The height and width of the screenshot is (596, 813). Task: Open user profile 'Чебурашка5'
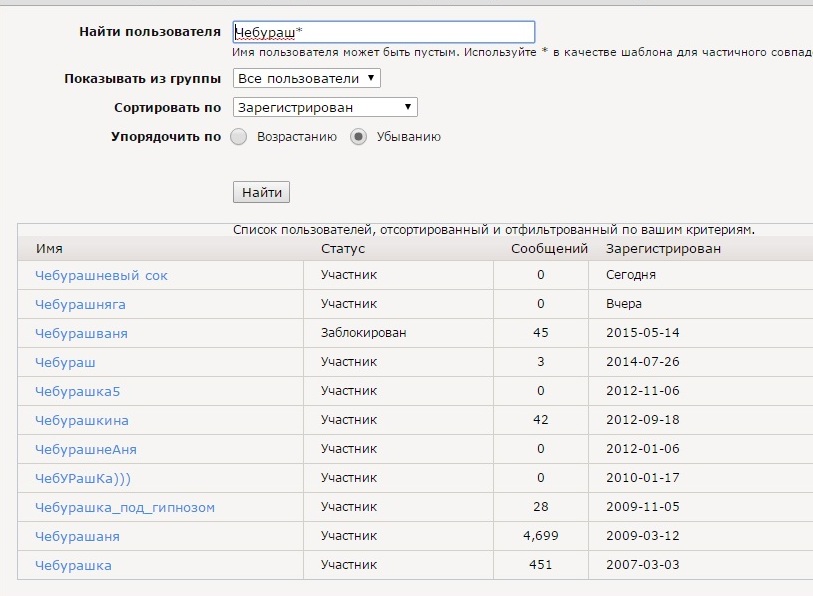tap(77, 391)
